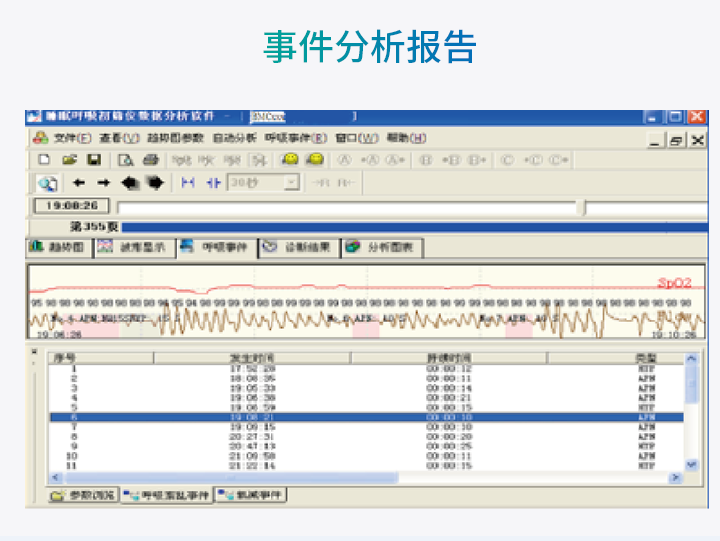Viewport: 720px width, 541px height.
Task: Click the event list scroll up arrow
Action: pos(692,358)
